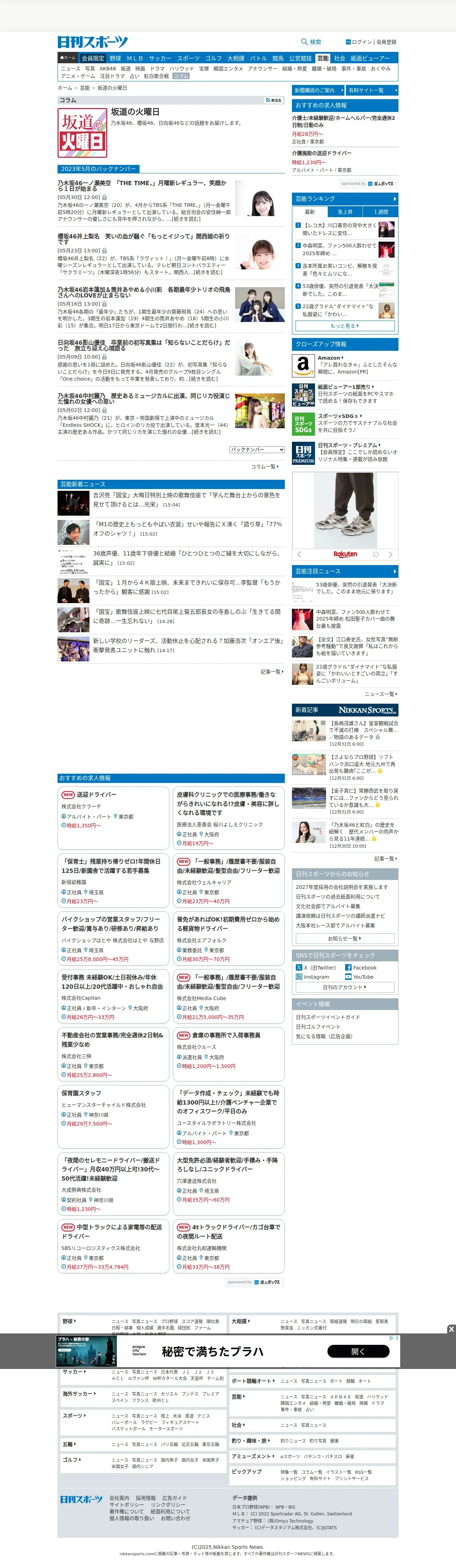Viewport: 456px width, 1568px height.
Task: Close the bottom Praha banner ad
Action: point(451,1329)
